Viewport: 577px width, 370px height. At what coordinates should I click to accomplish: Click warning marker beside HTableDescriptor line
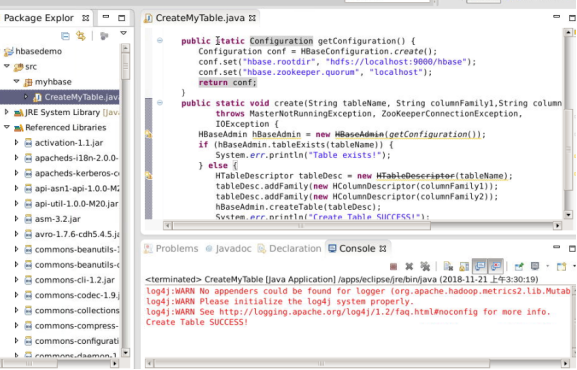(x=149, y=175)
